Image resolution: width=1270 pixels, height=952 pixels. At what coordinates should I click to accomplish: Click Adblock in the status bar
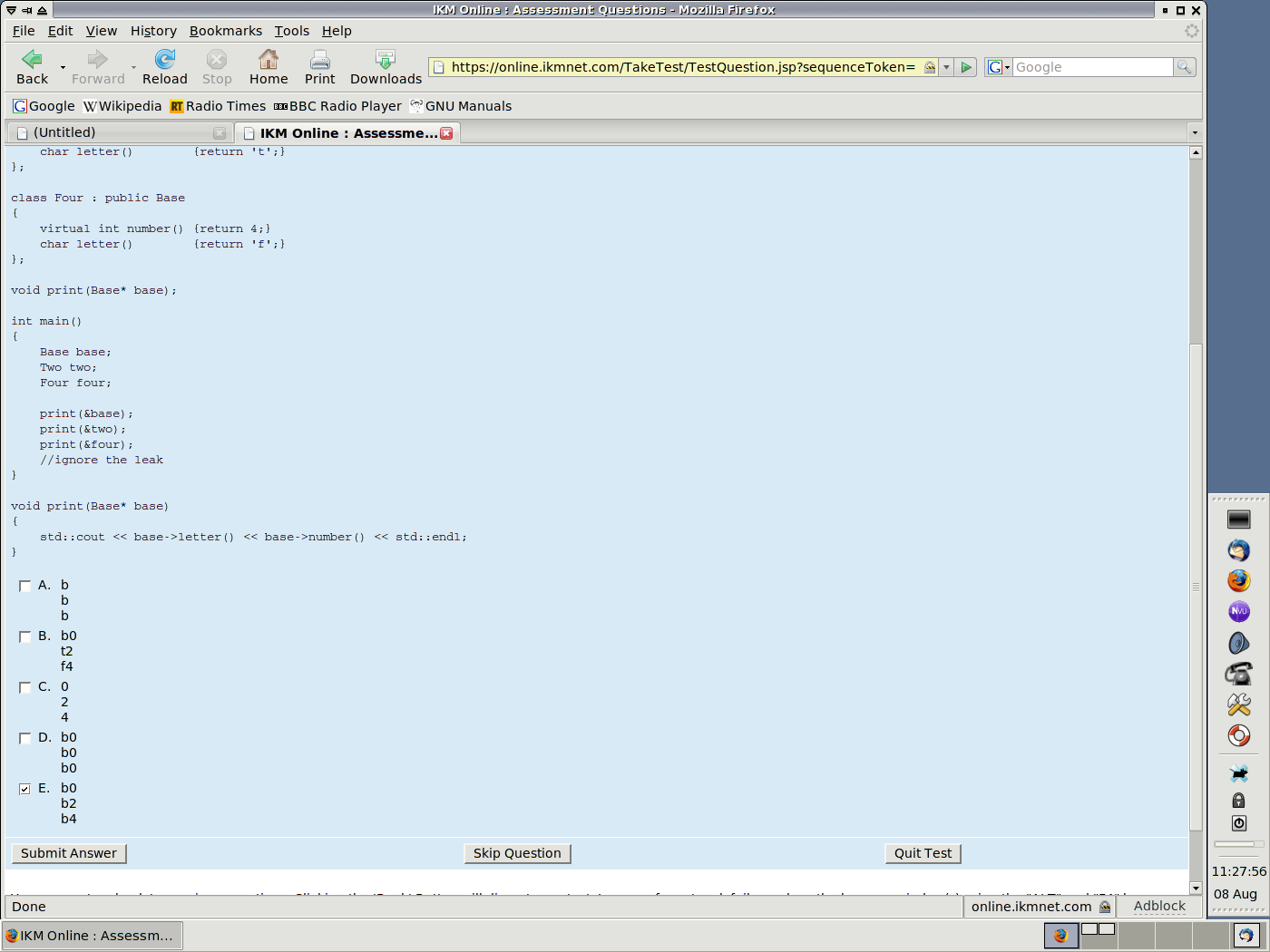click(1159, 906)
